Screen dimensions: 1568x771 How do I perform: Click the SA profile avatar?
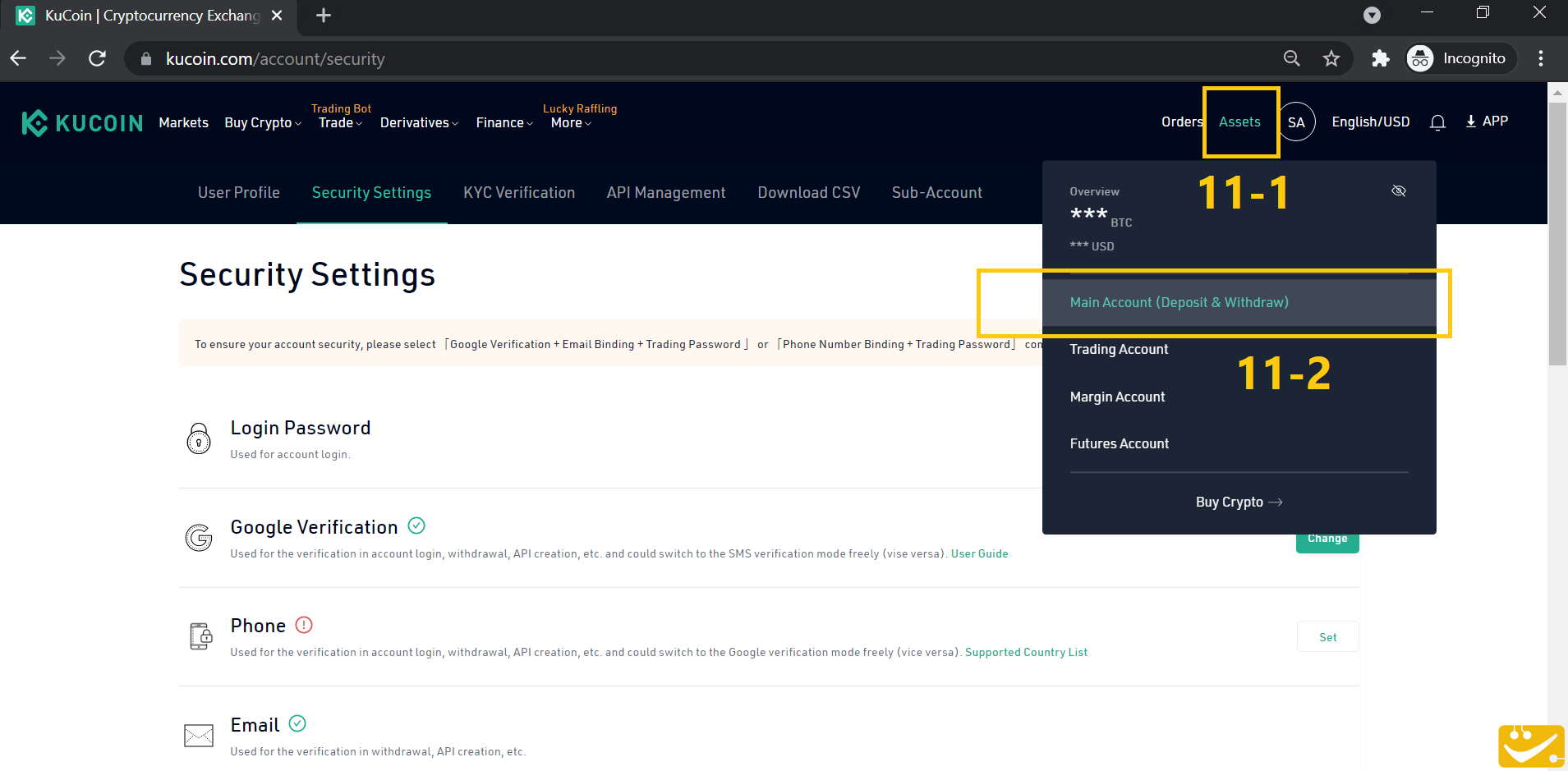click(x=1296, y=122)
